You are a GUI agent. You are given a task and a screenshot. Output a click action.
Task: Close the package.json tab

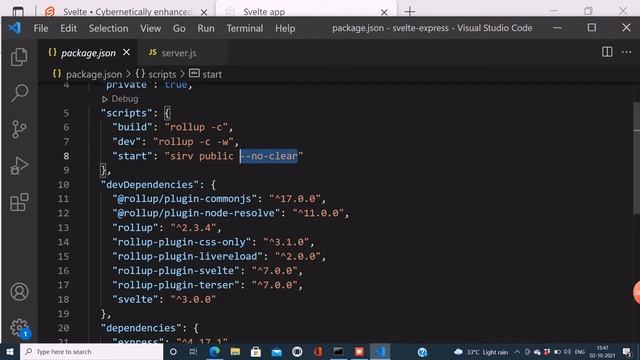pyautogui.click(x=127, y=52)
